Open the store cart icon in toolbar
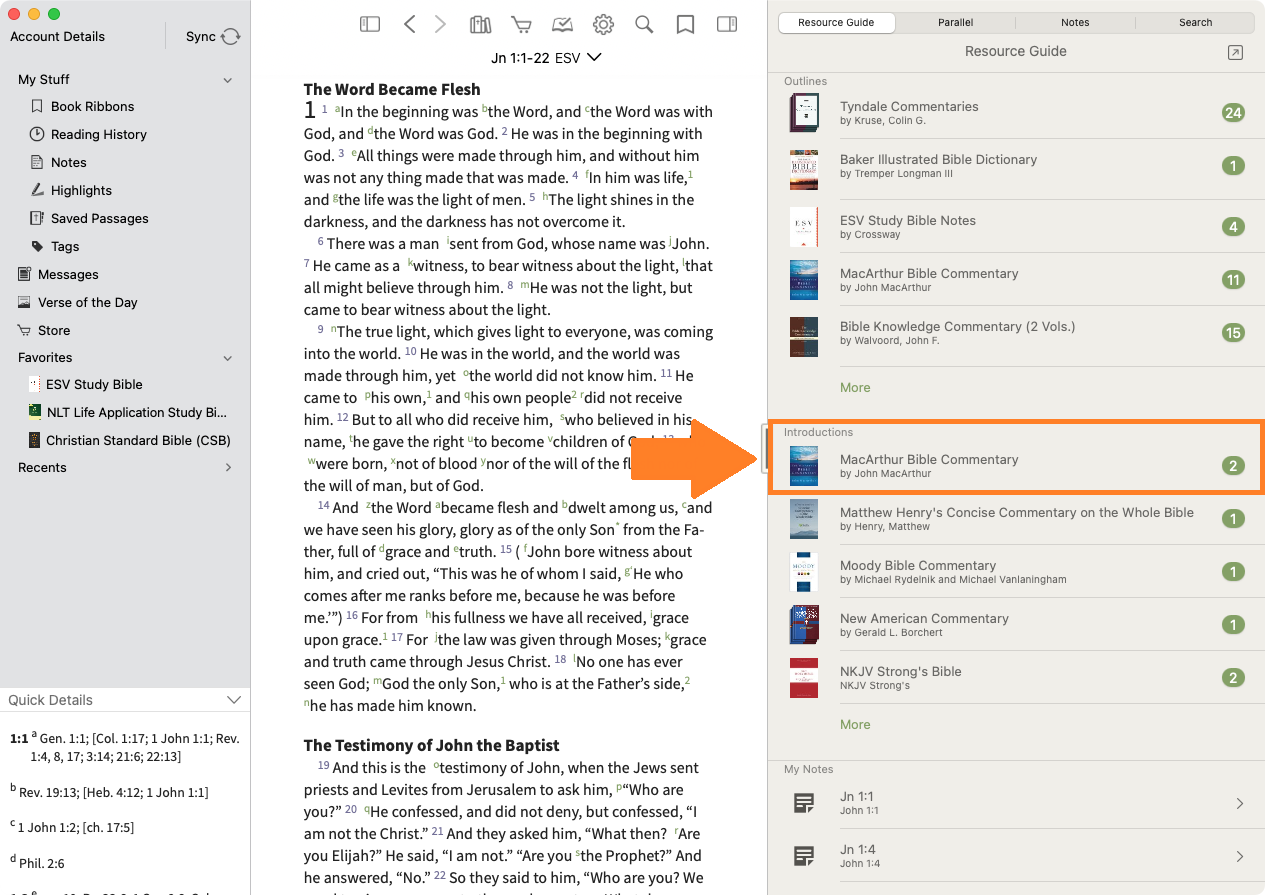 (x=521, y=25)
